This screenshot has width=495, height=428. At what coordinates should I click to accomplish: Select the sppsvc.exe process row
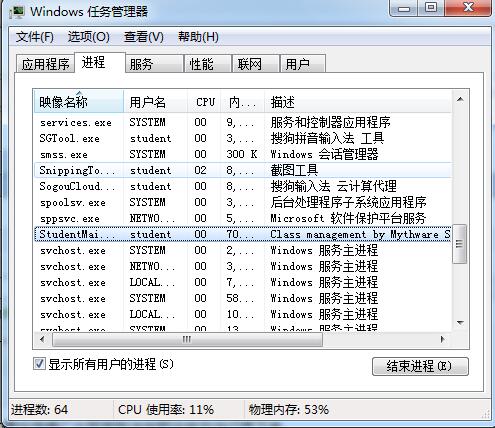[x=243, y=218]
